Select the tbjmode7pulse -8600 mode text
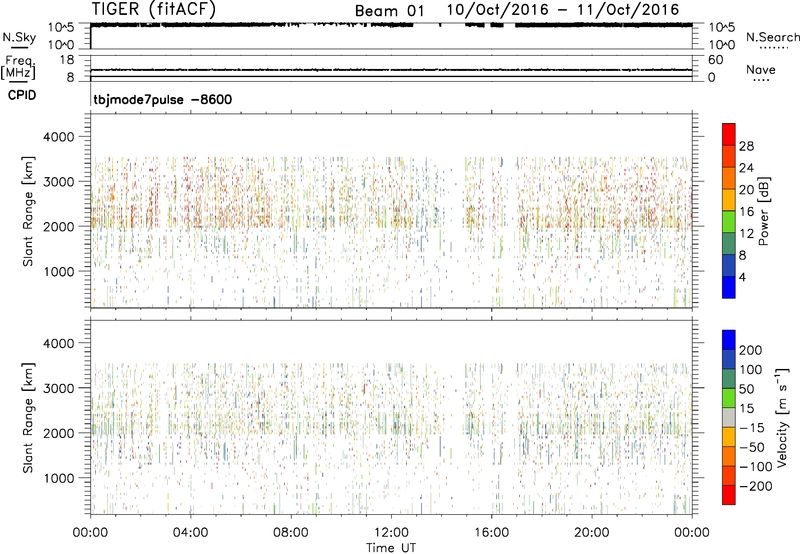 162,99
